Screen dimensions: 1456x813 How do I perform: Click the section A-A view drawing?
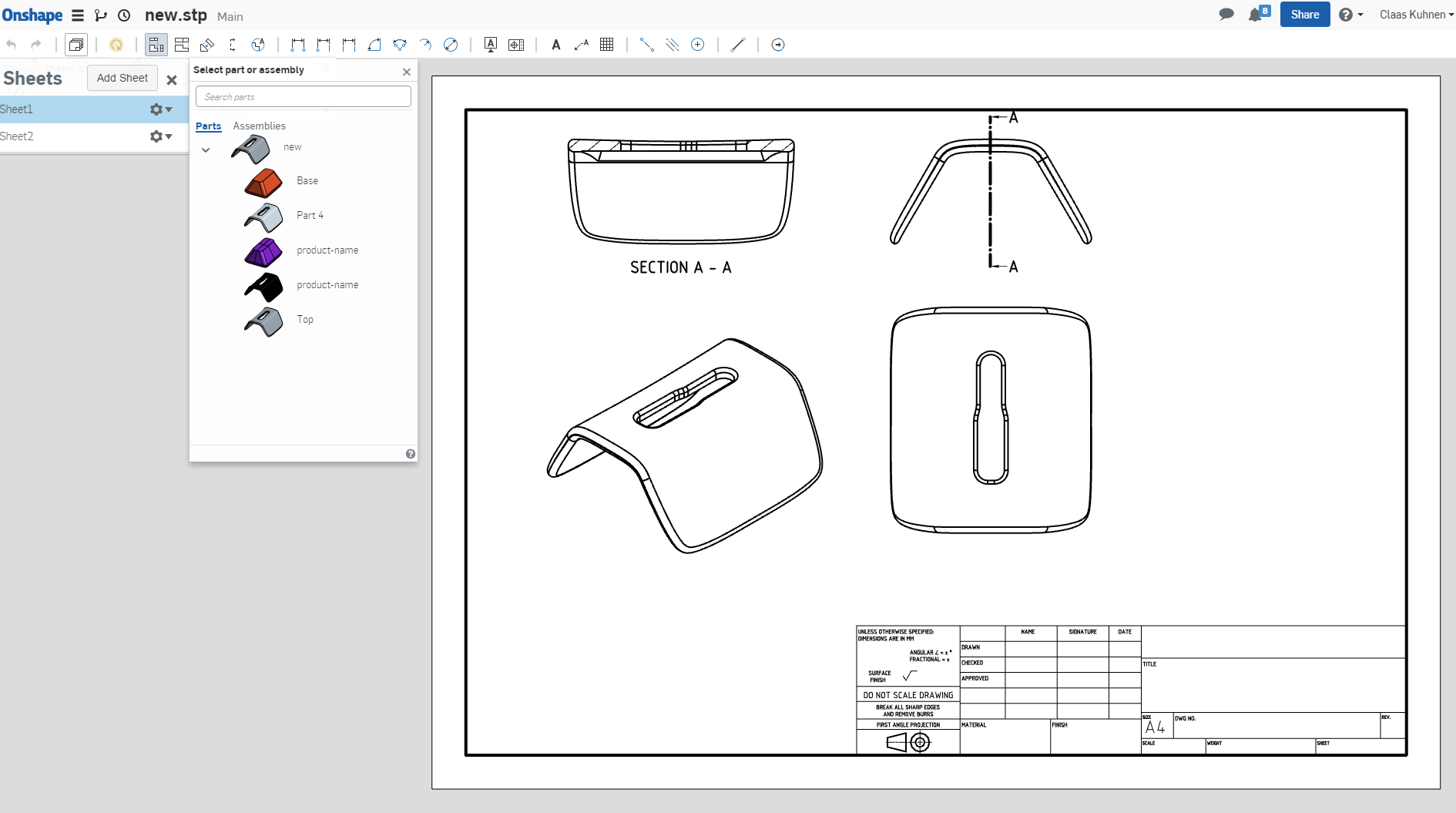(x=681, y=191)
